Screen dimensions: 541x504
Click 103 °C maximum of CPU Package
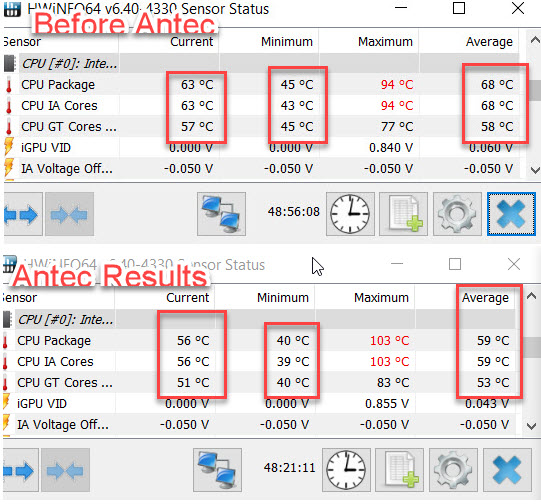click(x=390, y=340)
